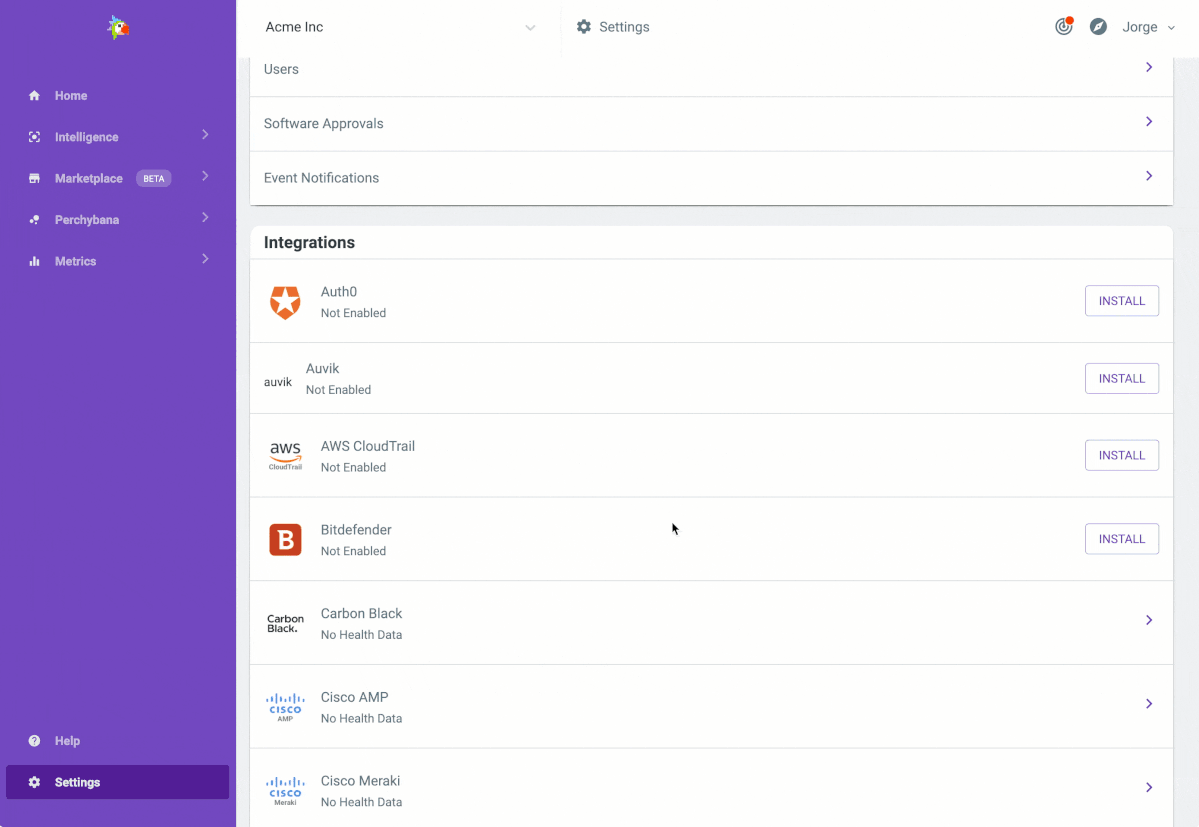Image resolution: width=1199 pixels, height=827 pixels.
Task: Click the Carbon Black logo
Action: coord(285,624)
